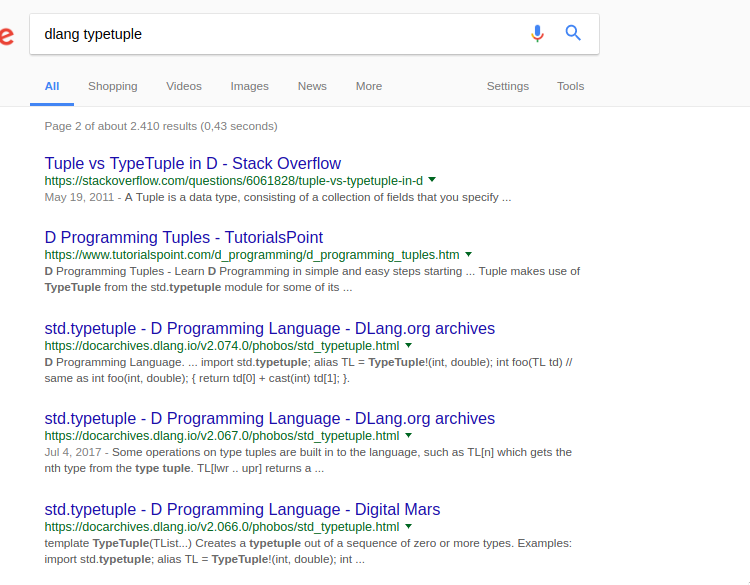Click the 'May 19, 2011' snippet text
Screen dimensions: 750x585
tap(79, 198)
